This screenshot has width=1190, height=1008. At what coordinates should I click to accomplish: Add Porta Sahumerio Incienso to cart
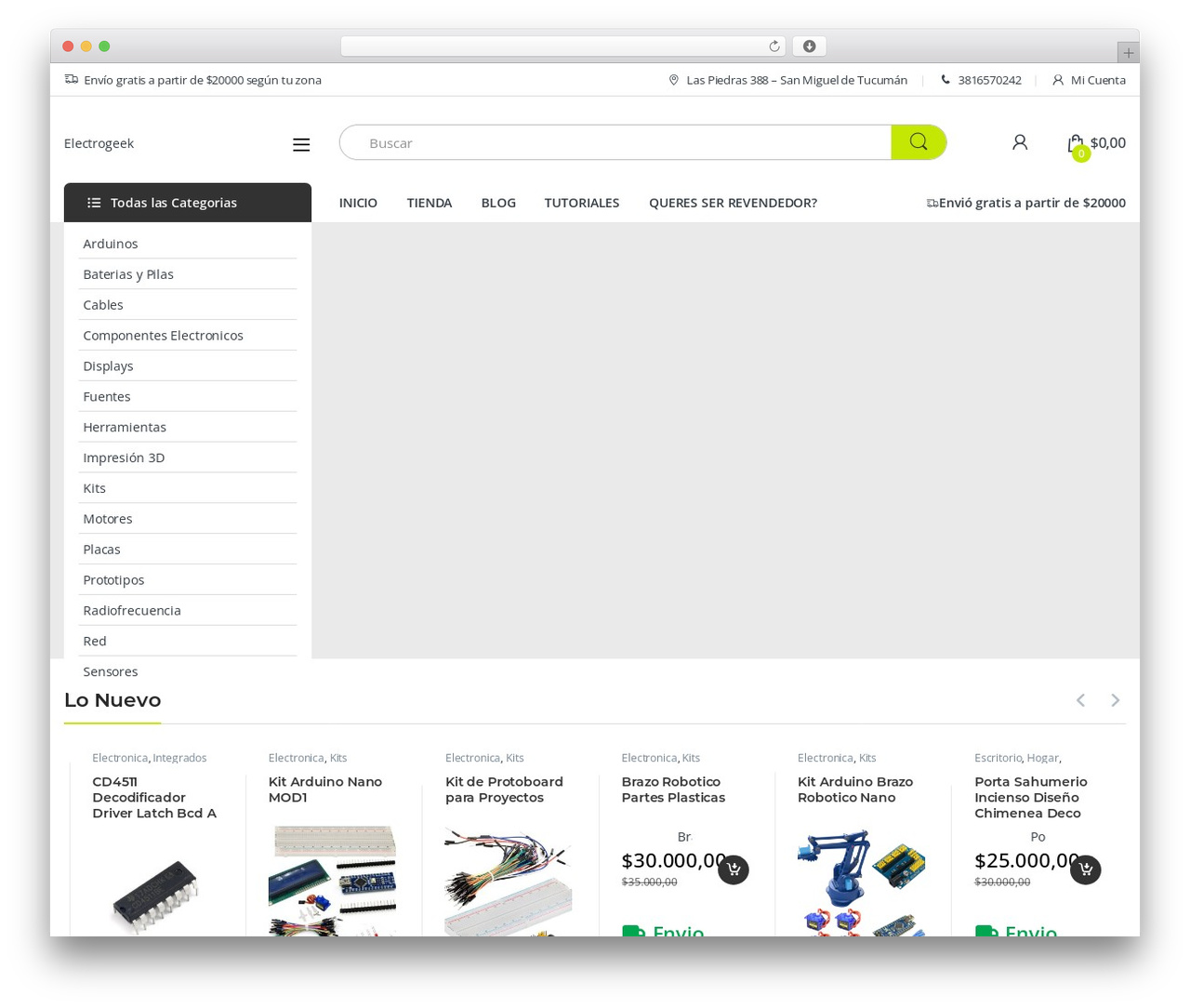(x=1086, y=869)
